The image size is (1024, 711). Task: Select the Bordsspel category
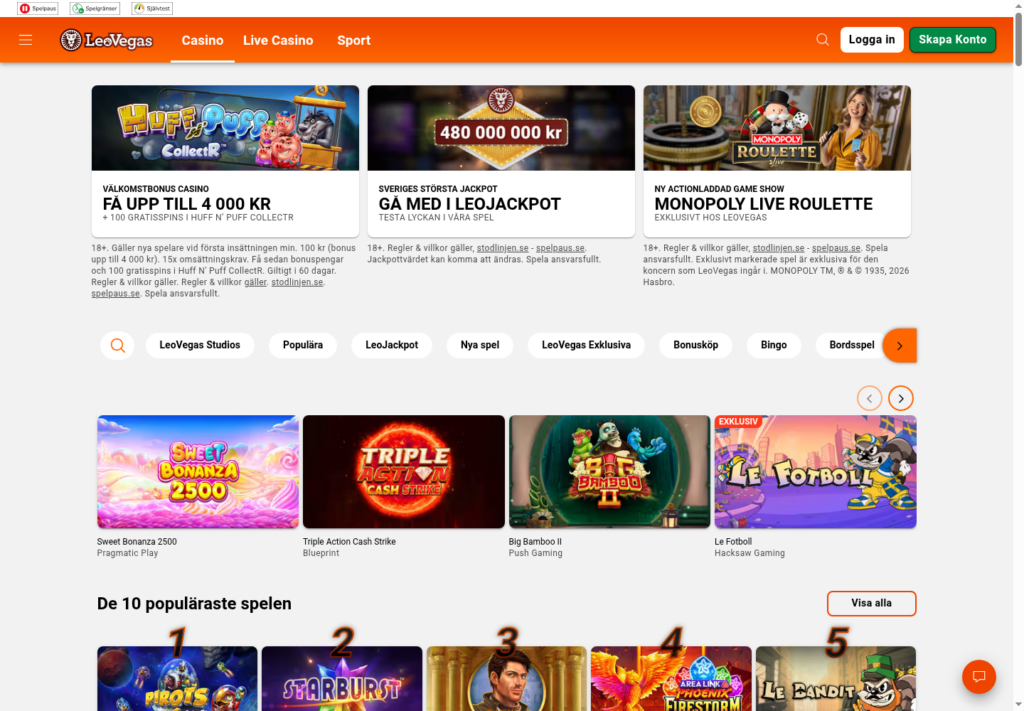click(x=852, y=345)
